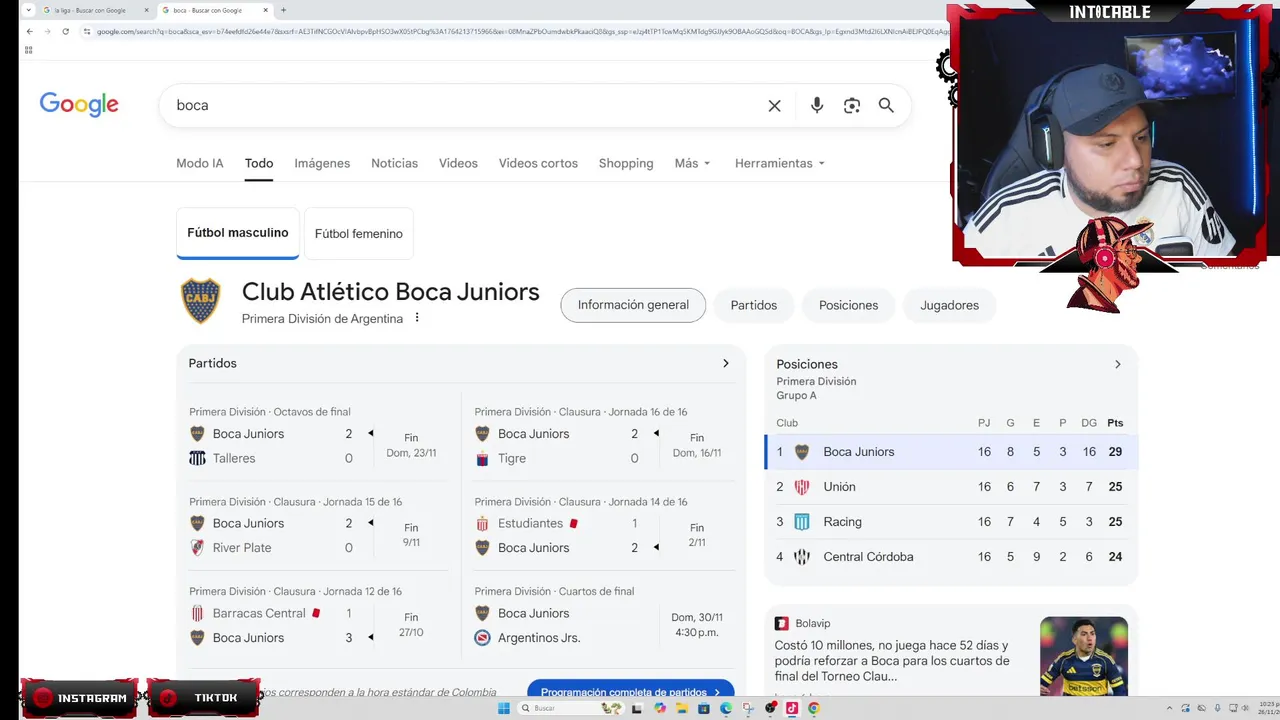Select the Fútbol femenino tab
The height and width of the screenshot is (720, 1280).
click(359, 233)
